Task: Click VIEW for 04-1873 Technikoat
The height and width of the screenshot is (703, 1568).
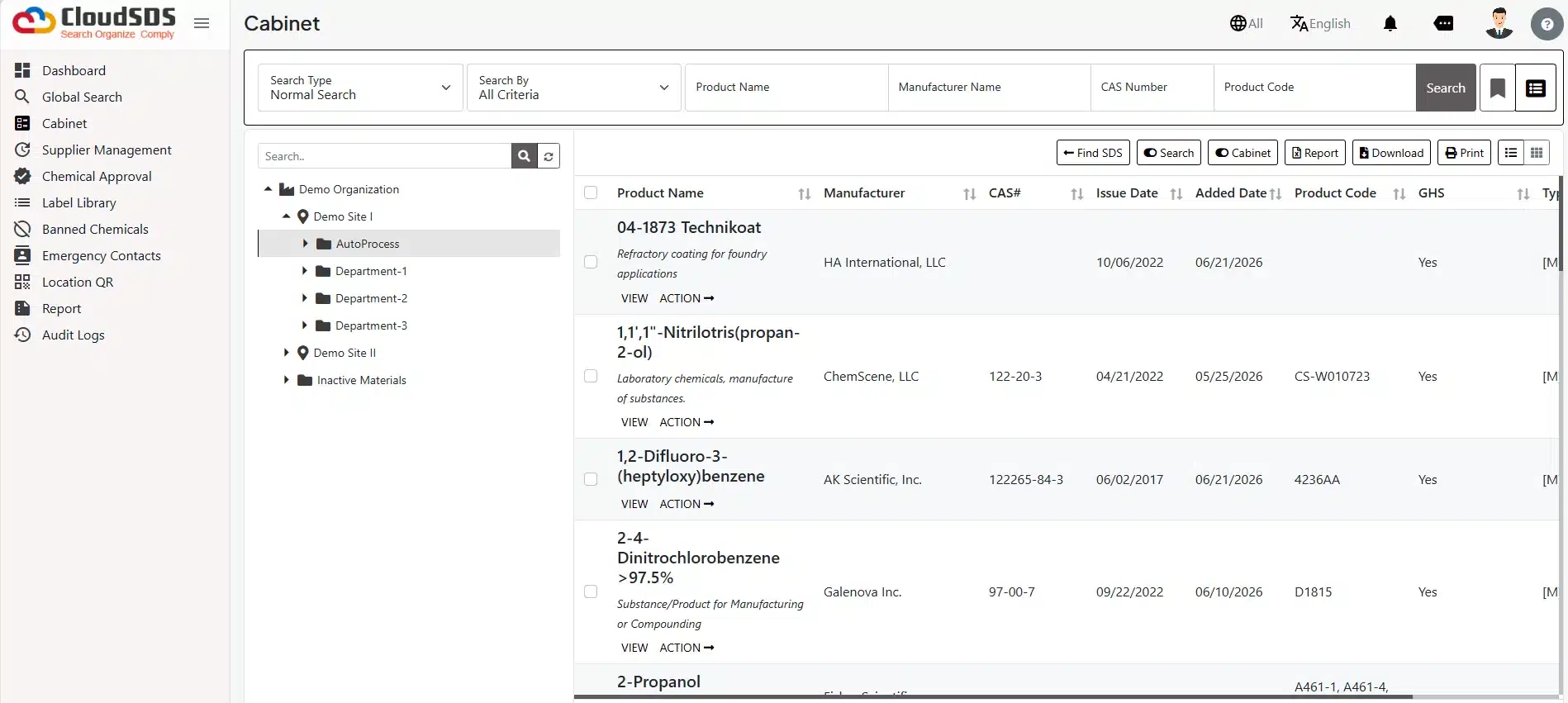Action: pyautogui.click(x=634, y=298)
